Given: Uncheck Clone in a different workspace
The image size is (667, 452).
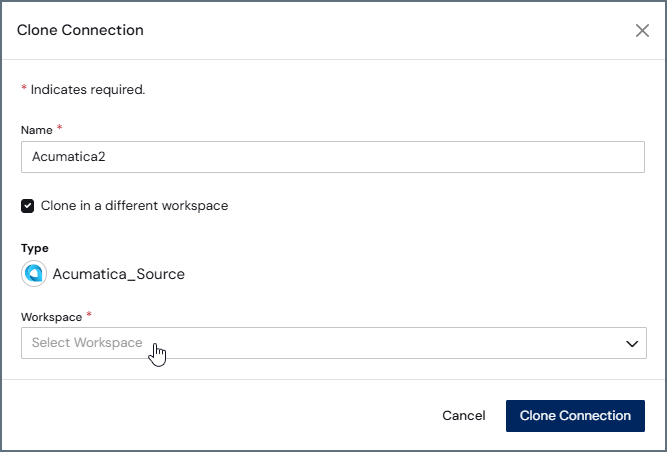Looking at the screenshot, I should 28,206.
